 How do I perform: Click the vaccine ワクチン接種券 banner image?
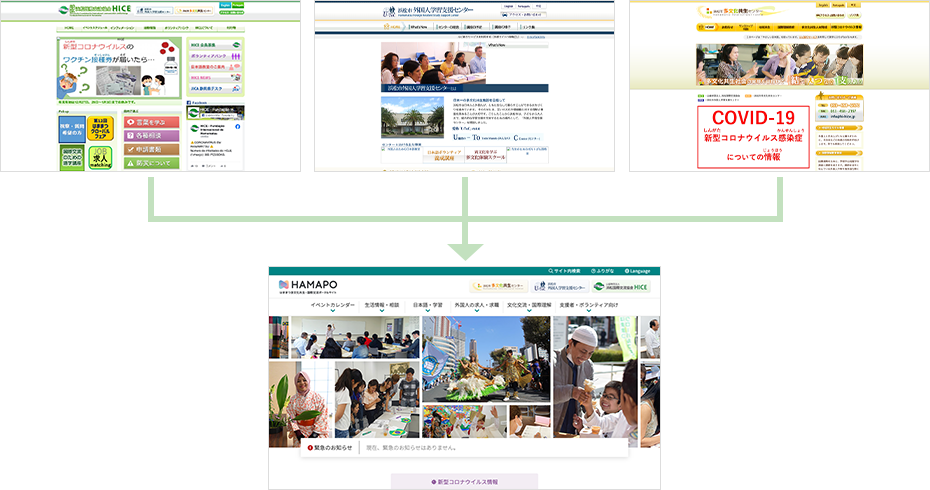click(120, 65)
